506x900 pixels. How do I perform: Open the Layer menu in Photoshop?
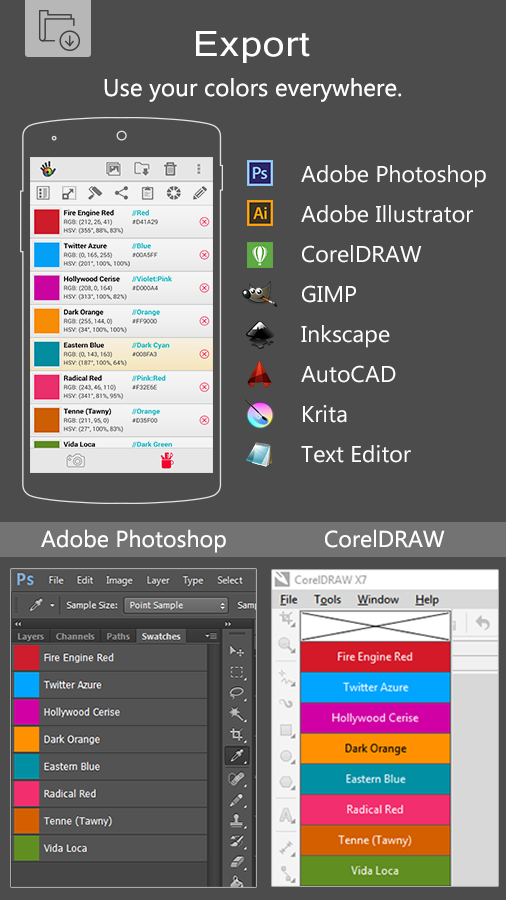[x=158, y=580]
